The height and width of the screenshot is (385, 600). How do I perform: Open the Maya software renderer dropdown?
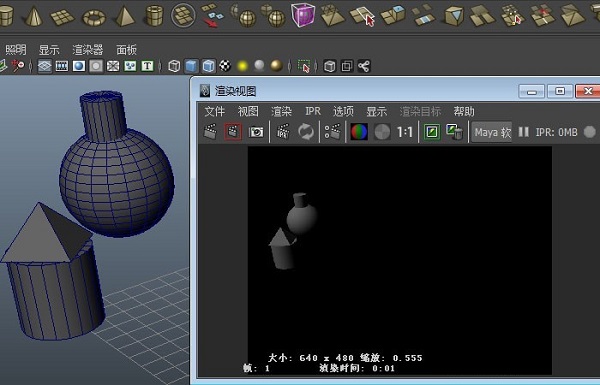click(492, 132)
